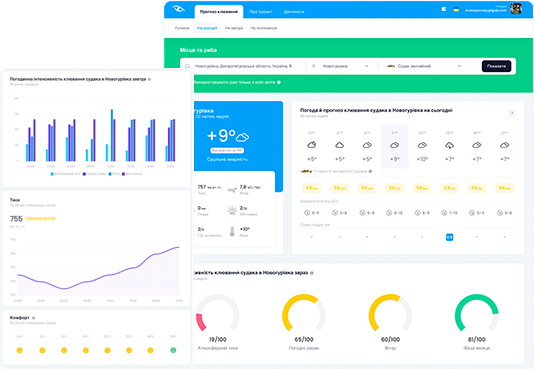Click the last wind direction compass icon
Viewport: 534px width, 369px height.
pyautogui.click(x=500, y=213)
